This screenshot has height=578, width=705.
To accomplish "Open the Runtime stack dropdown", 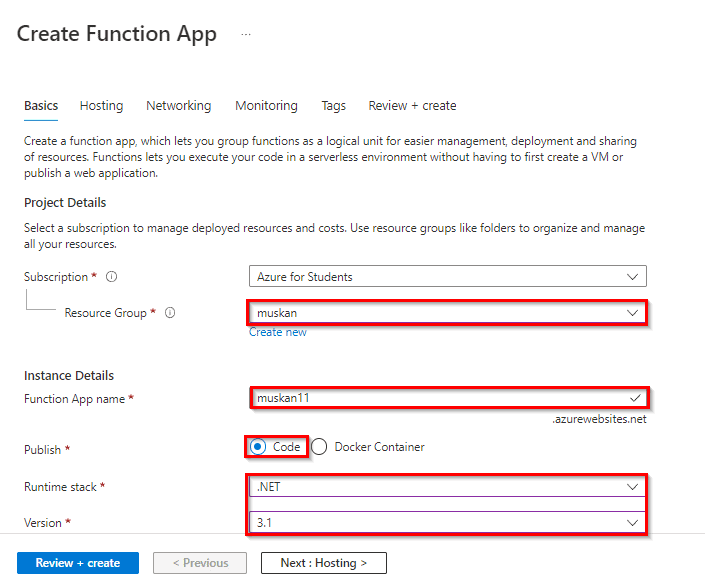I will point(448,487).
